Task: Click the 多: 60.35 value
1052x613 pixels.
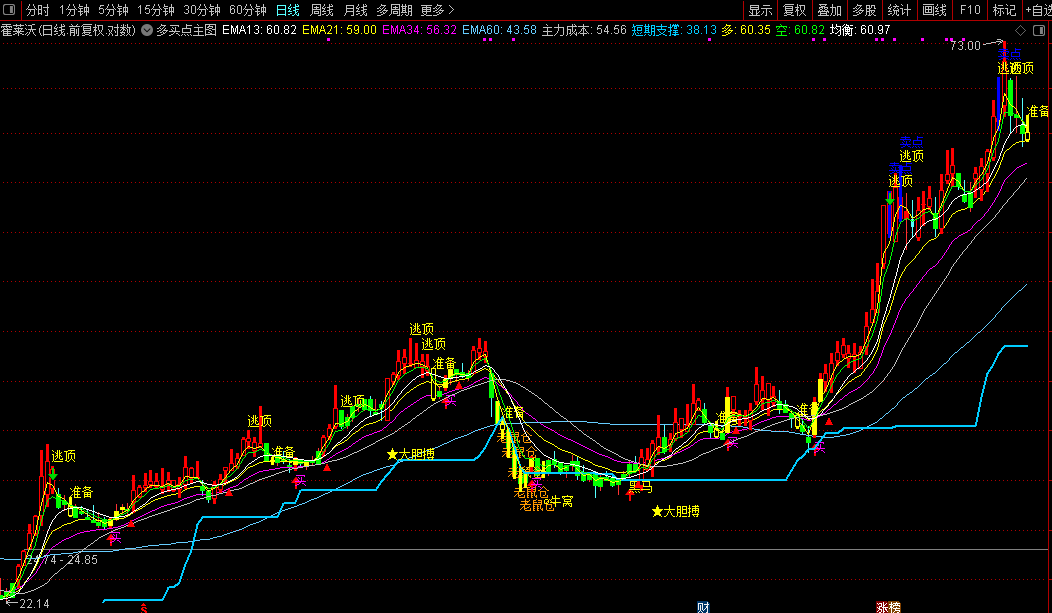Action: pyautogui.click(x=746, y=30)
